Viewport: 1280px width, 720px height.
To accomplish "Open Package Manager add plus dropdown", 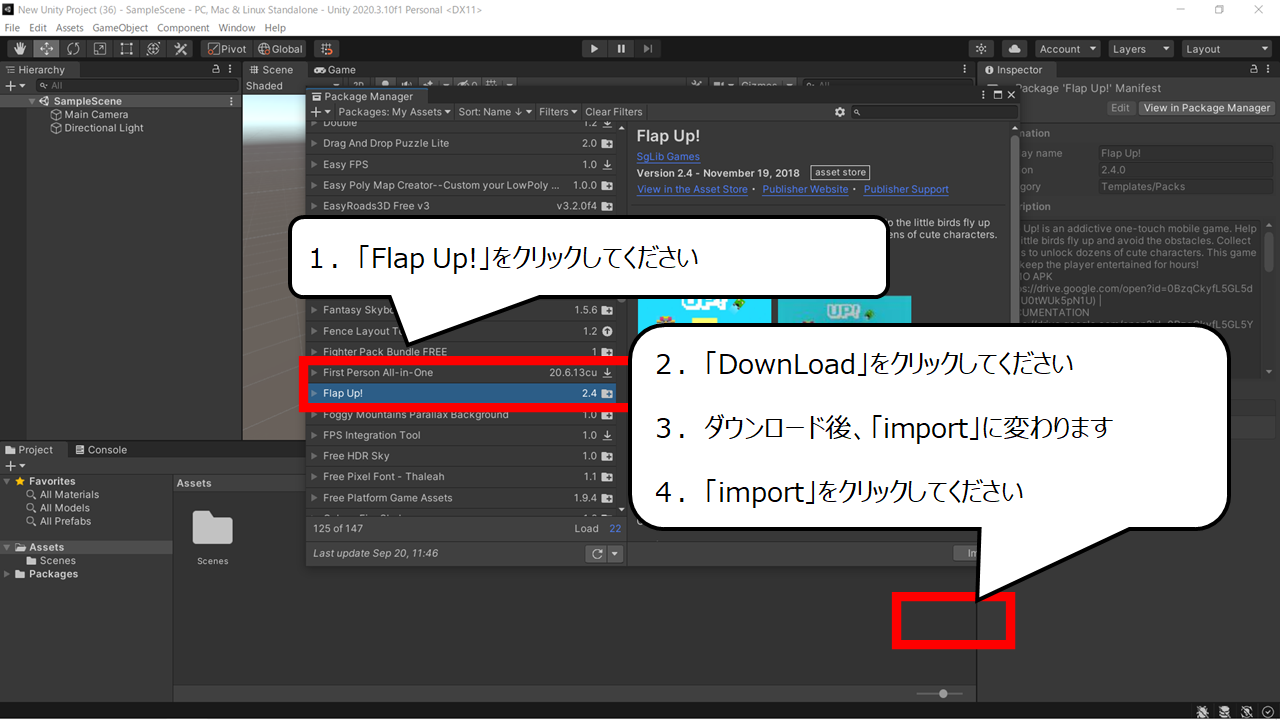I will coord(320,112).
